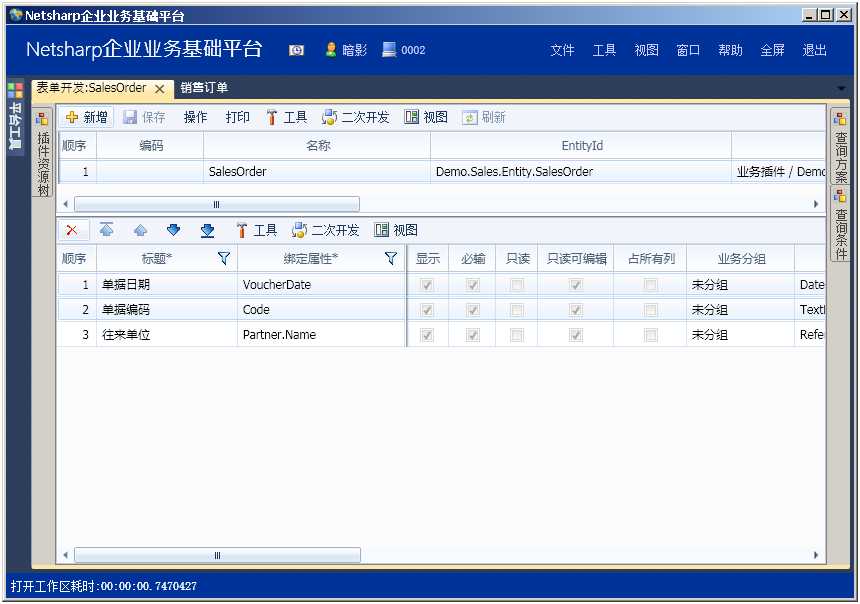Select the 打印 print tool

click(237, 116)
